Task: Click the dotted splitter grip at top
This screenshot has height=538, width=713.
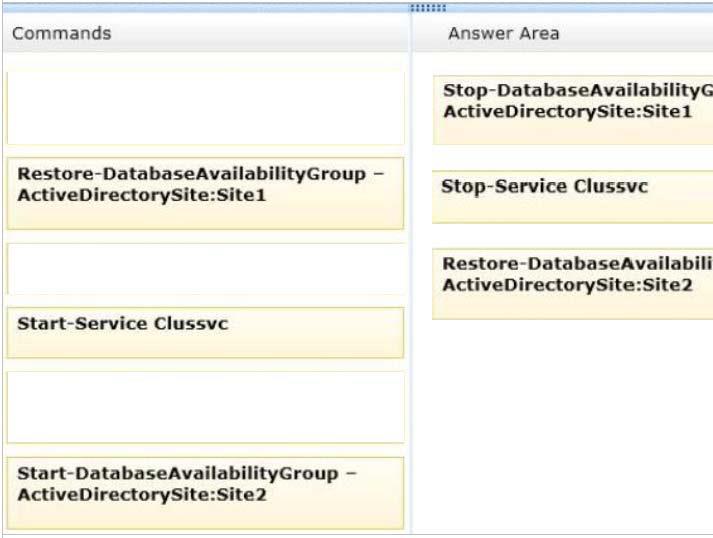Action: point(428,8)
